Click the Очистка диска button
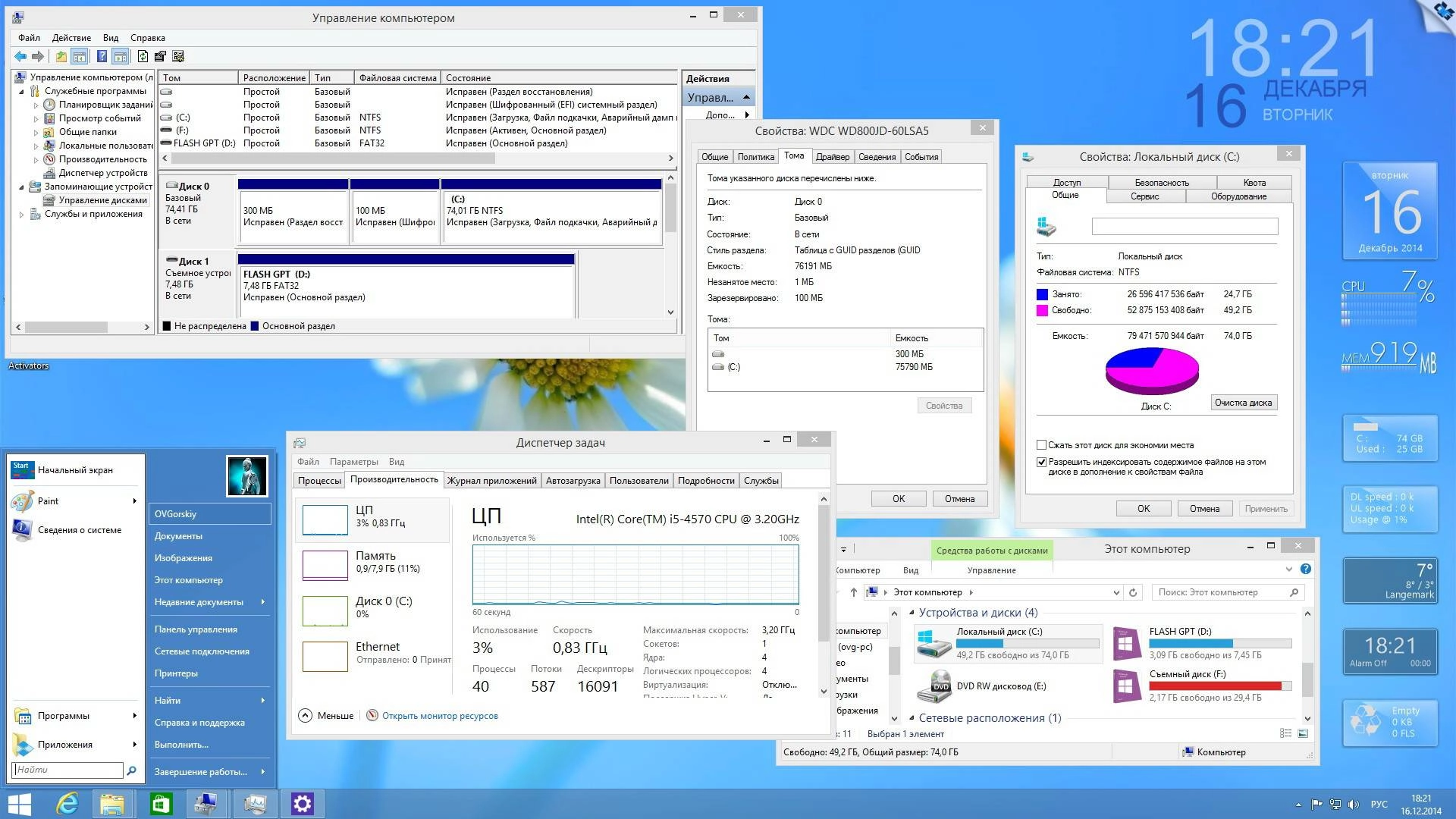 (1244, 403)
